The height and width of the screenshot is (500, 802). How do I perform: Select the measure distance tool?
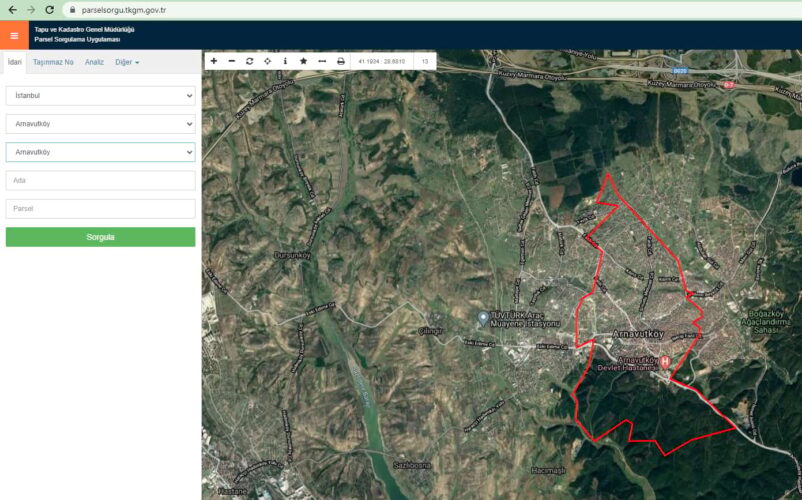click(322, 61)
